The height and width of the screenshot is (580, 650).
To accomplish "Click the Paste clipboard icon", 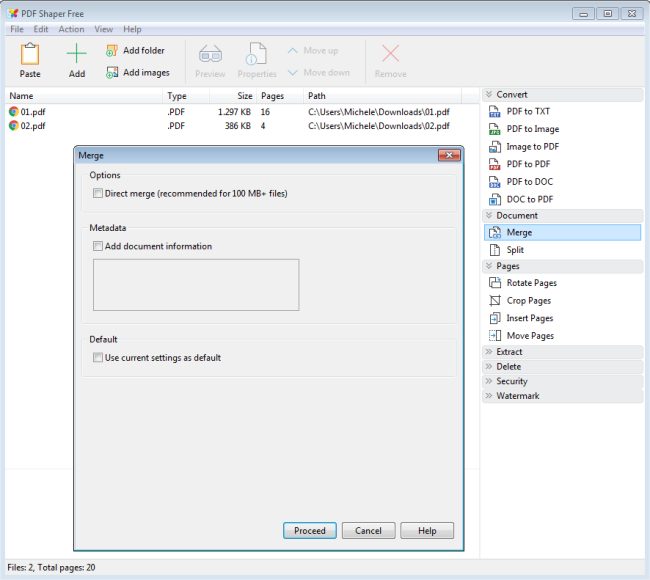I will click(30, 54).
